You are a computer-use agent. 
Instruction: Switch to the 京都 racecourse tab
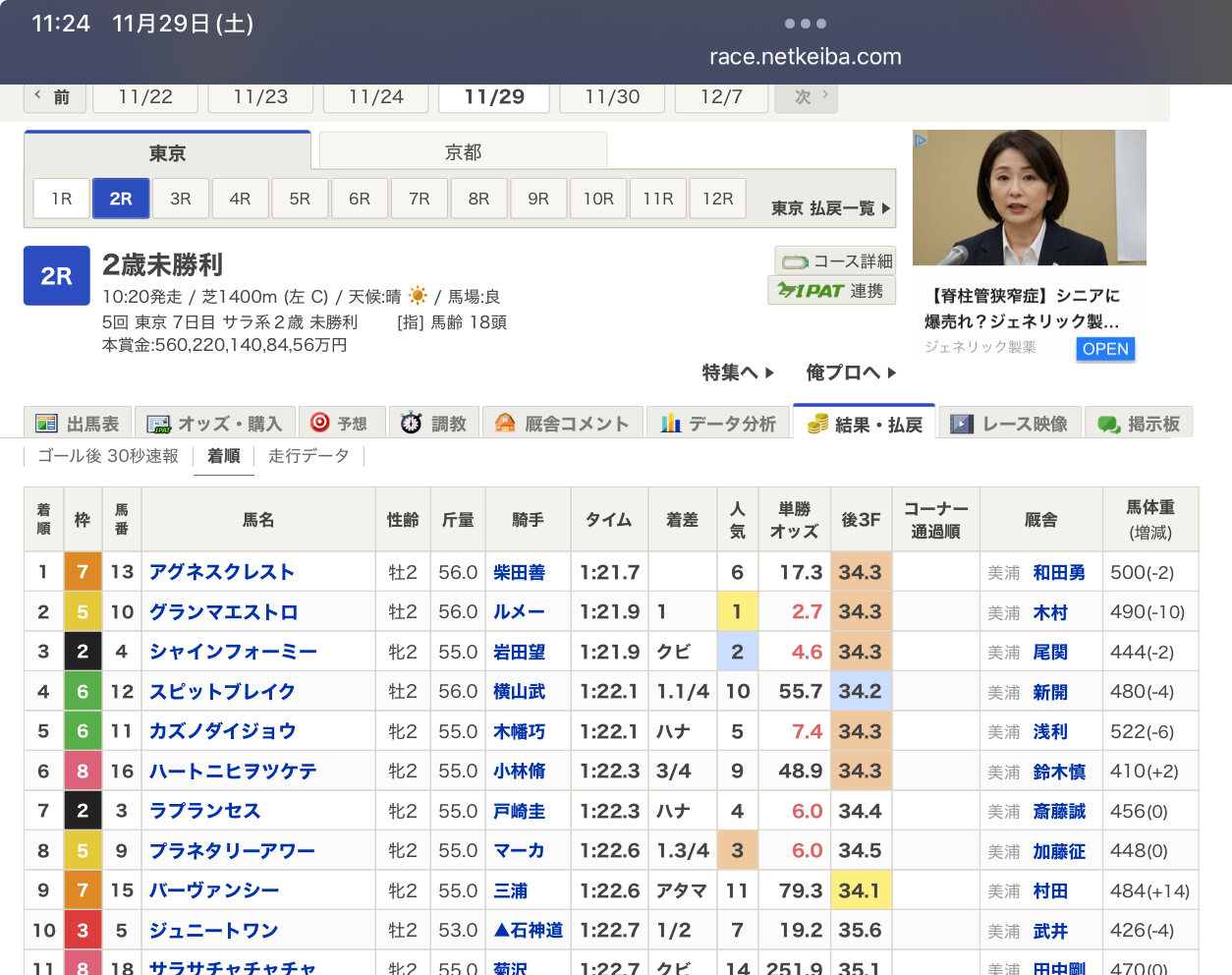point(463,152)
